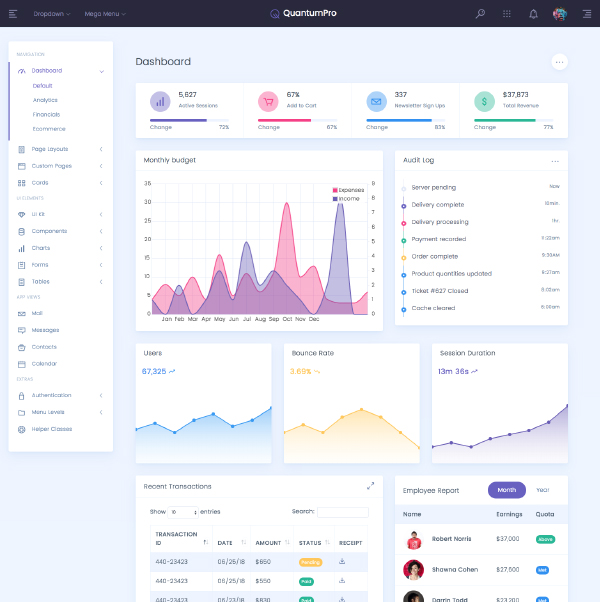Viewport: 600px width, 602px height.
Task: Toggle the sidebar hamburger menu icon
Action: coord(13,14)
